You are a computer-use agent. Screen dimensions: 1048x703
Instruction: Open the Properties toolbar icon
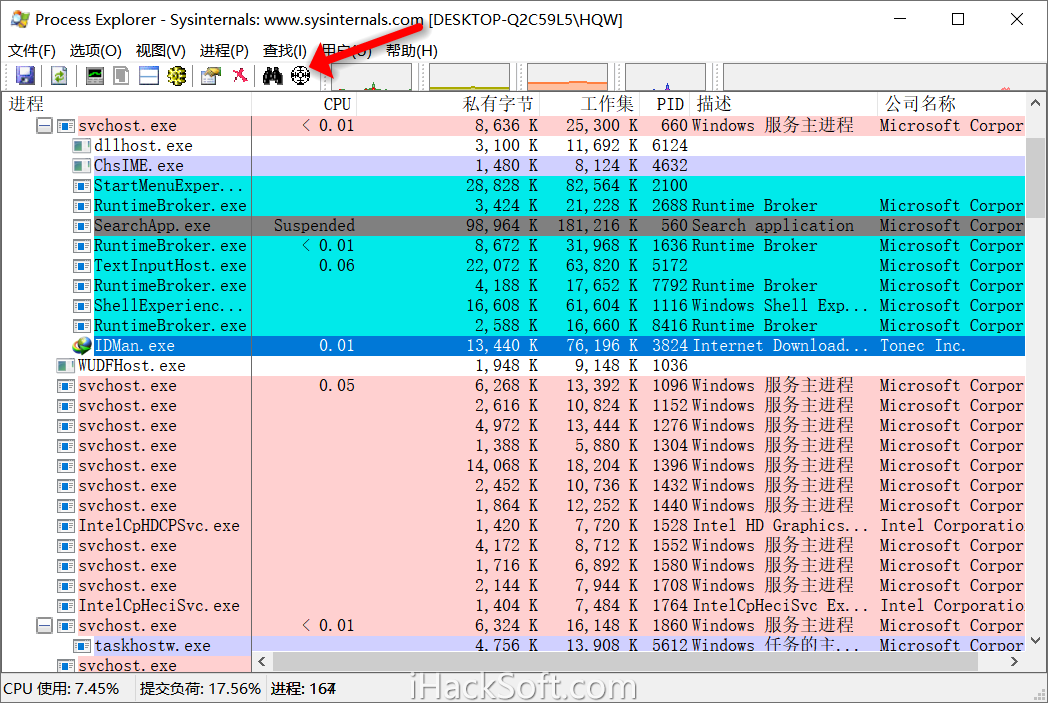coord(211,76)
